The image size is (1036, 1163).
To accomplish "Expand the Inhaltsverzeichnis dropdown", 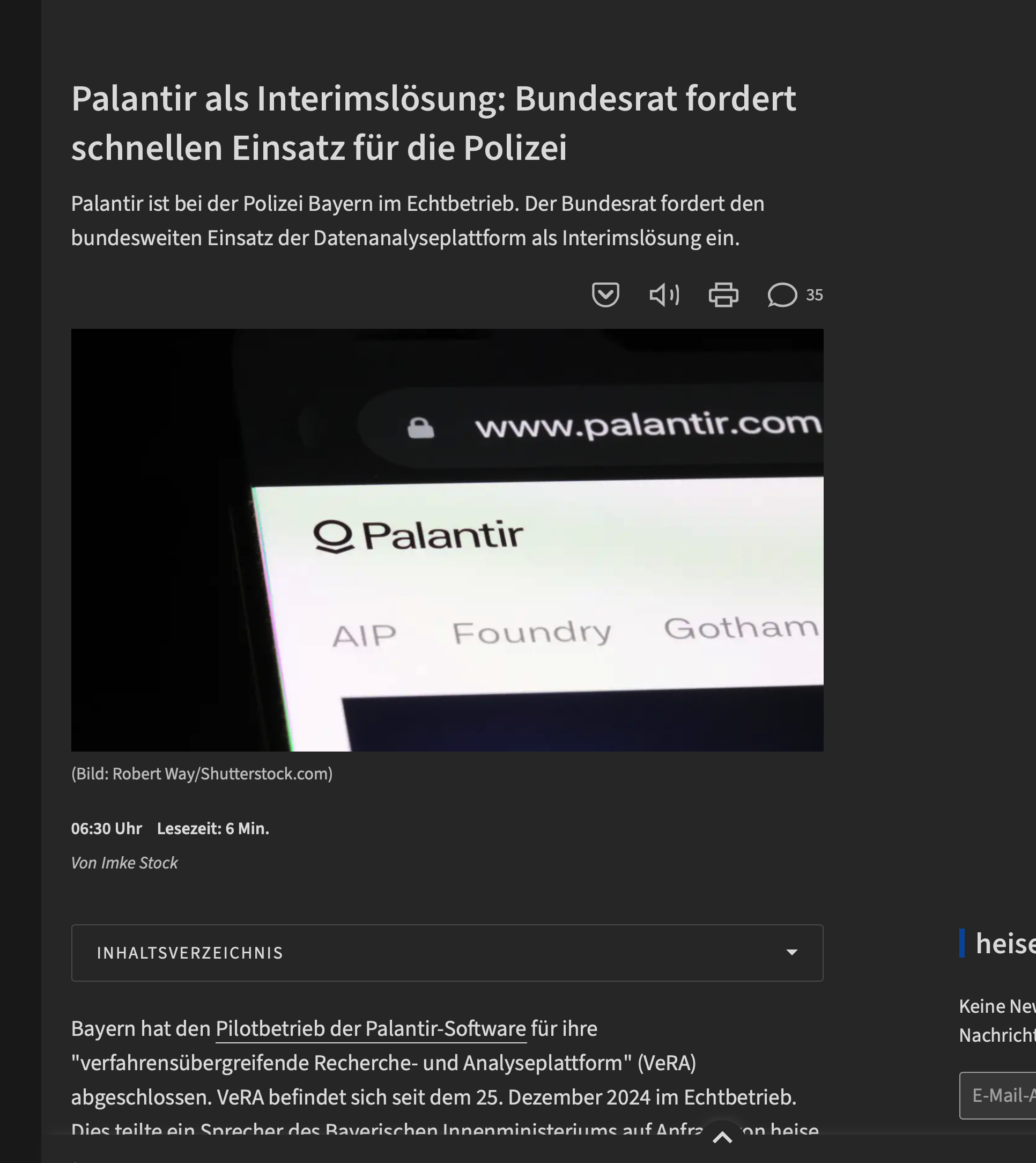I will [x=447, y=953].
